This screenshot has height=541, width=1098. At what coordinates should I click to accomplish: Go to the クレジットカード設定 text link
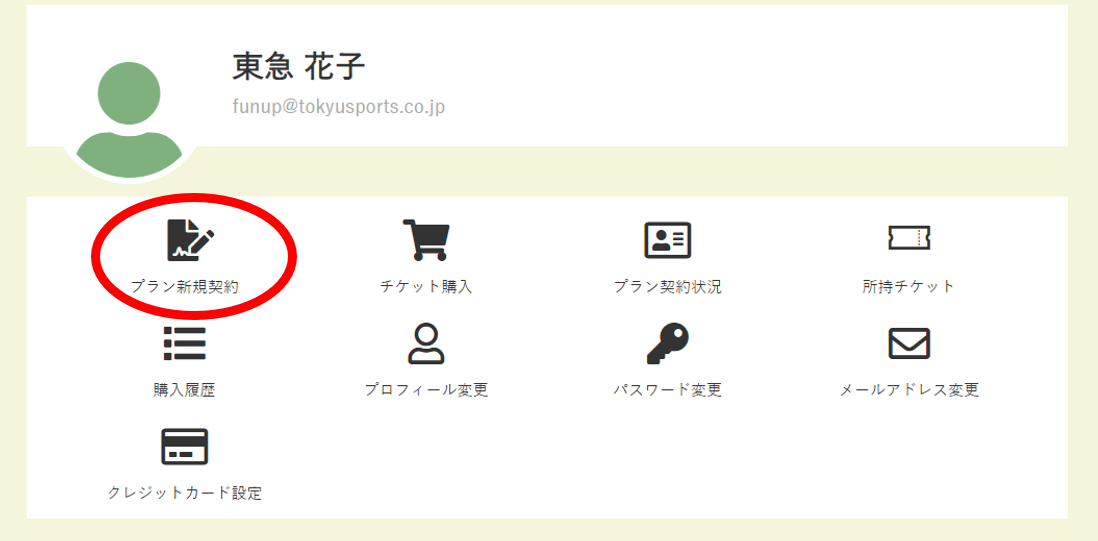184,493
